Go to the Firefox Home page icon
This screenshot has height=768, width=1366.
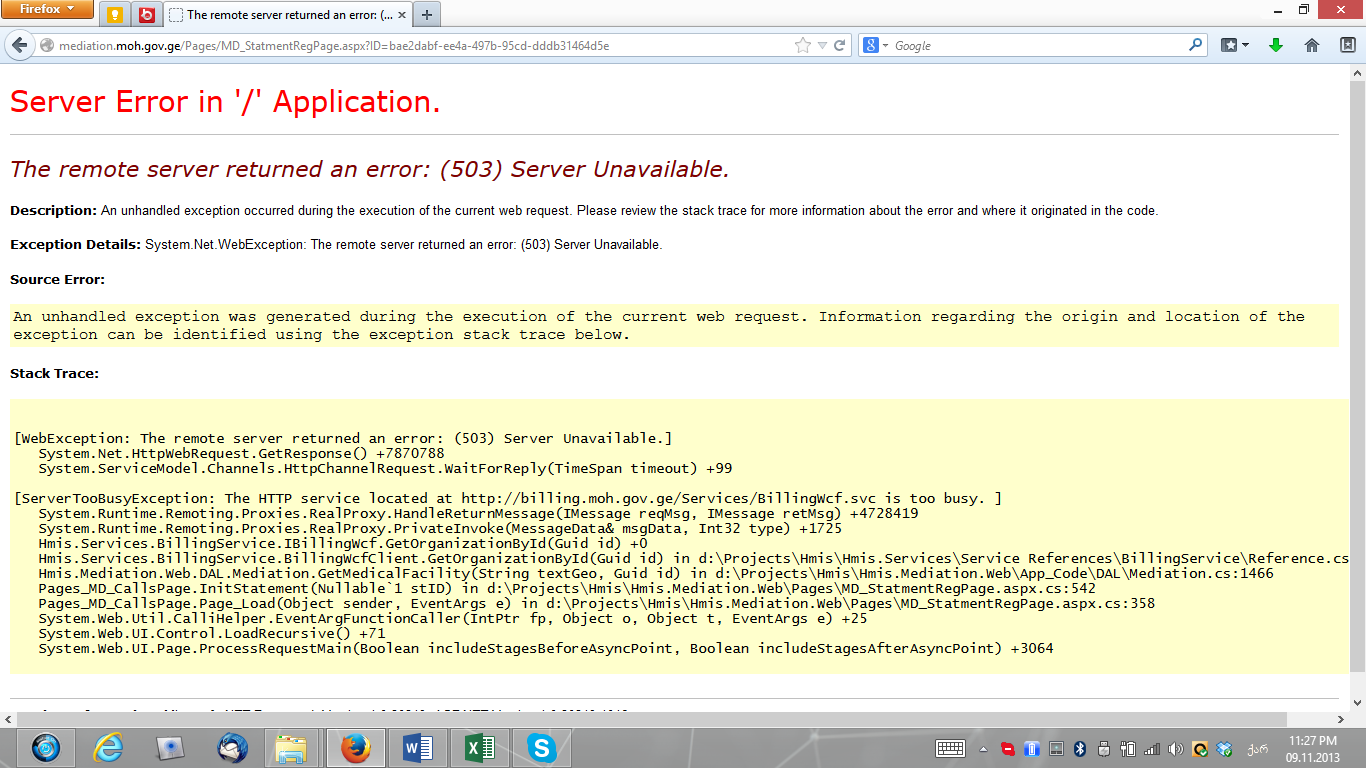1312,45
